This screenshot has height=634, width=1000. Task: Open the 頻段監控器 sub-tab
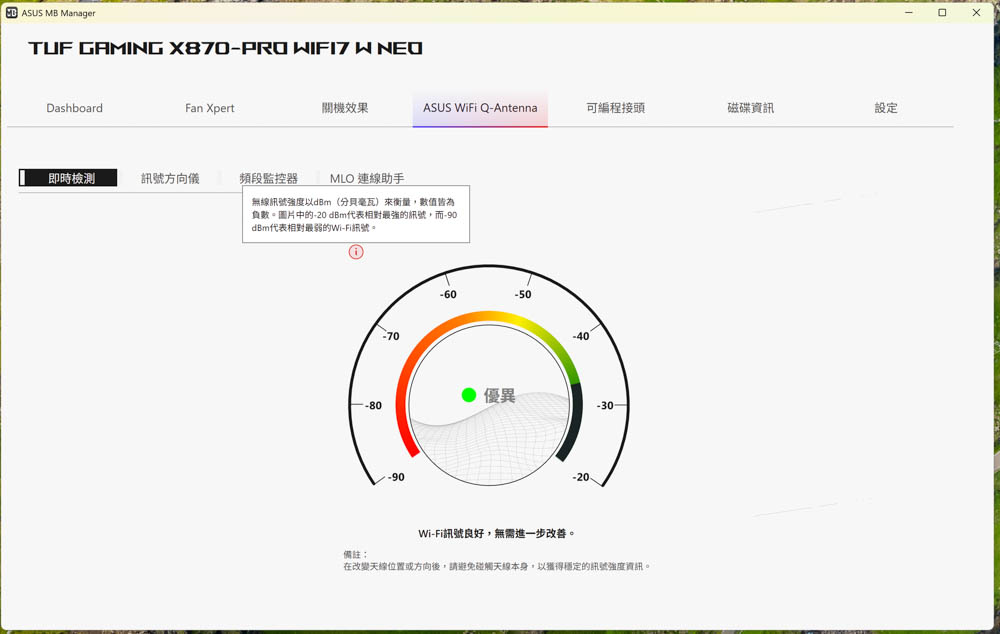pyautogui.click(x=268, y=178)
